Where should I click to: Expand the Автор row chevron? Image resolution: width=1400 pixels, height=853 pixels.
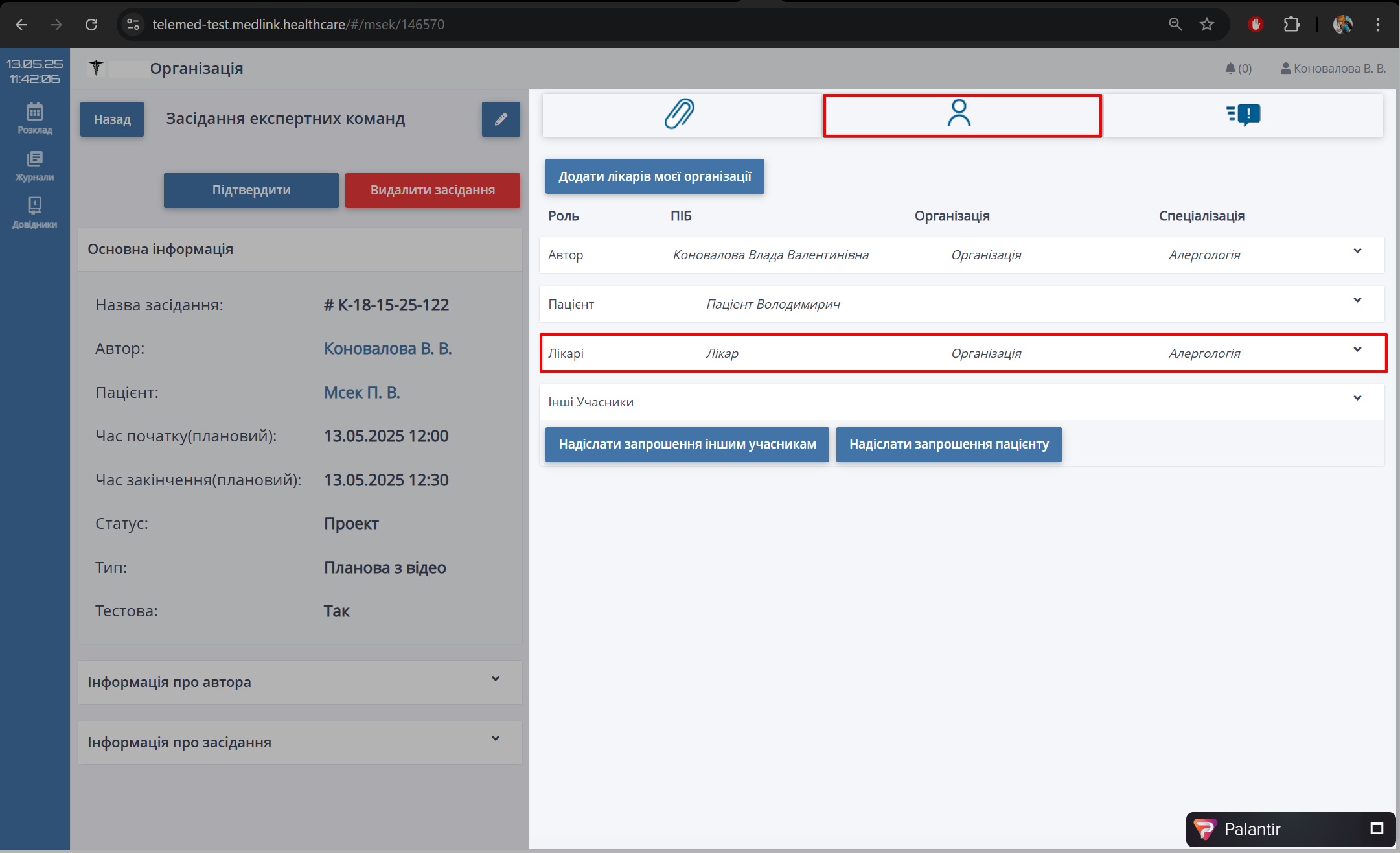[x=1357, y=251]
